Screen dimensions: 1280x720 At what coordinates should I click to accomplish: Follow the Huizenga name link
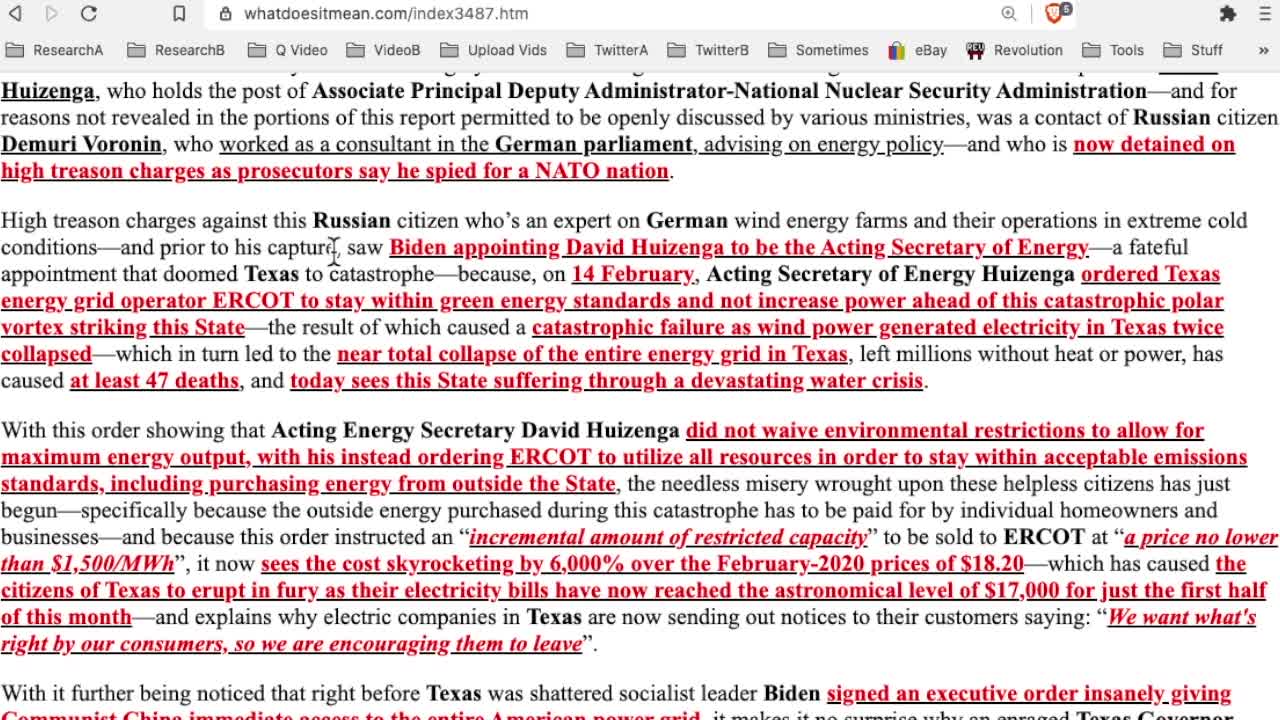tap(47, 91)
